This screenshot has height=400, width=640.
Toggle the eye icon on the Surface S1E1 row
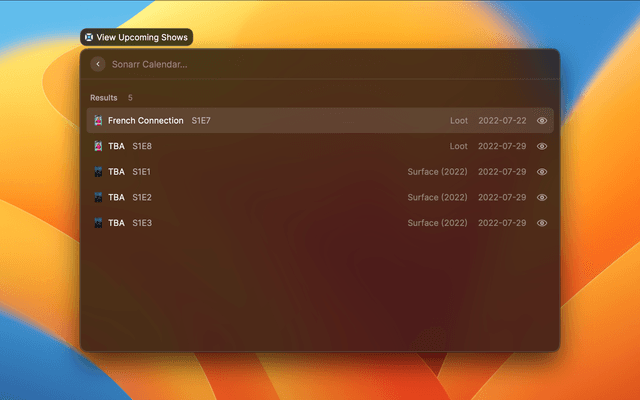pyautogui.click(x=542, y=172)
